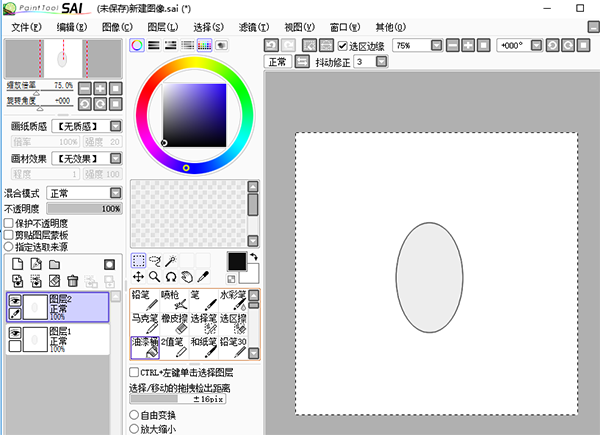The image size is (600, 435).
Task: Enable the 保护不透明度 checkbox
Action: (9, 223)
